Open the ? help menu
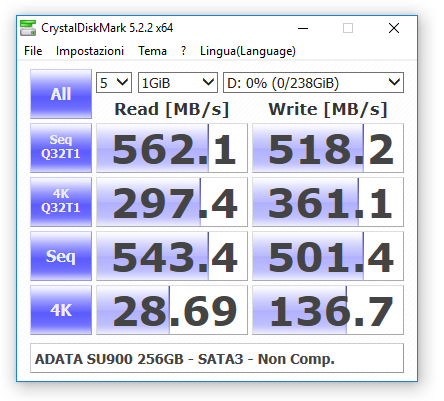Image resolution: width=444 pixels, height=401 pixels. coord(184,51)
